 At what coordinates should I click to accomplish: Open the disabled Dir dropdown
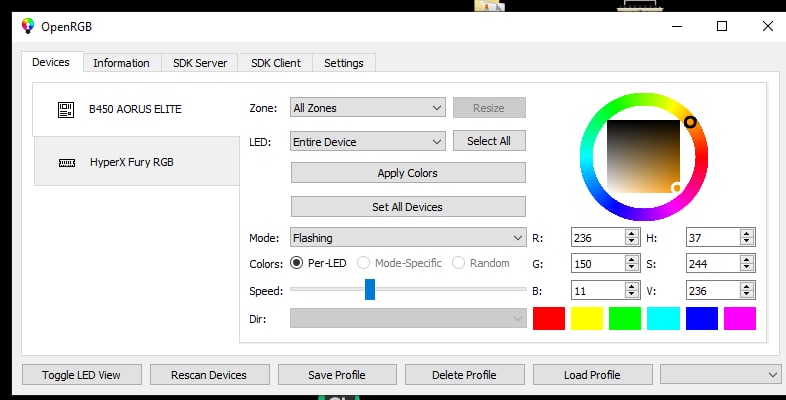pos(408,319)
